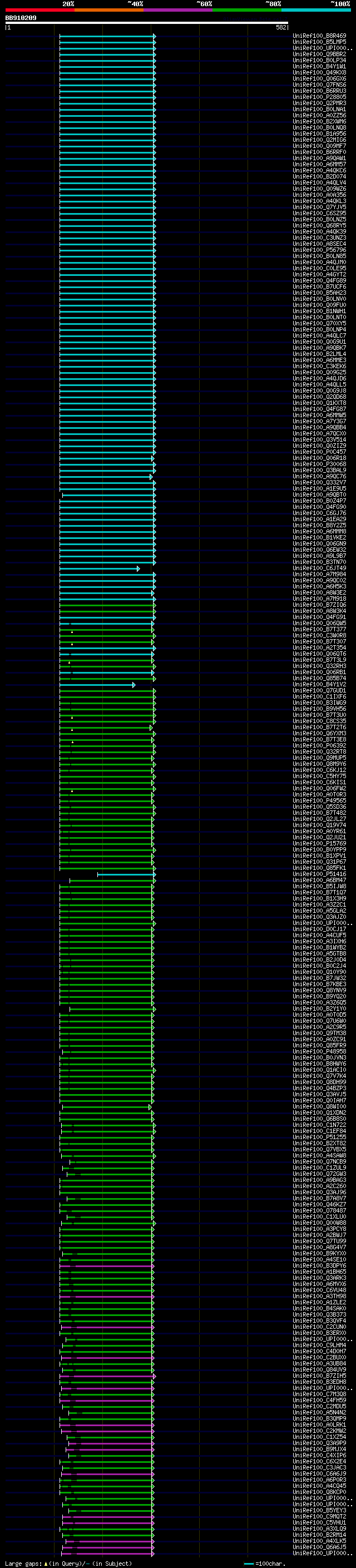
Task: Select hit UniRef100_B2XWM6
Action: coord(319,122)
